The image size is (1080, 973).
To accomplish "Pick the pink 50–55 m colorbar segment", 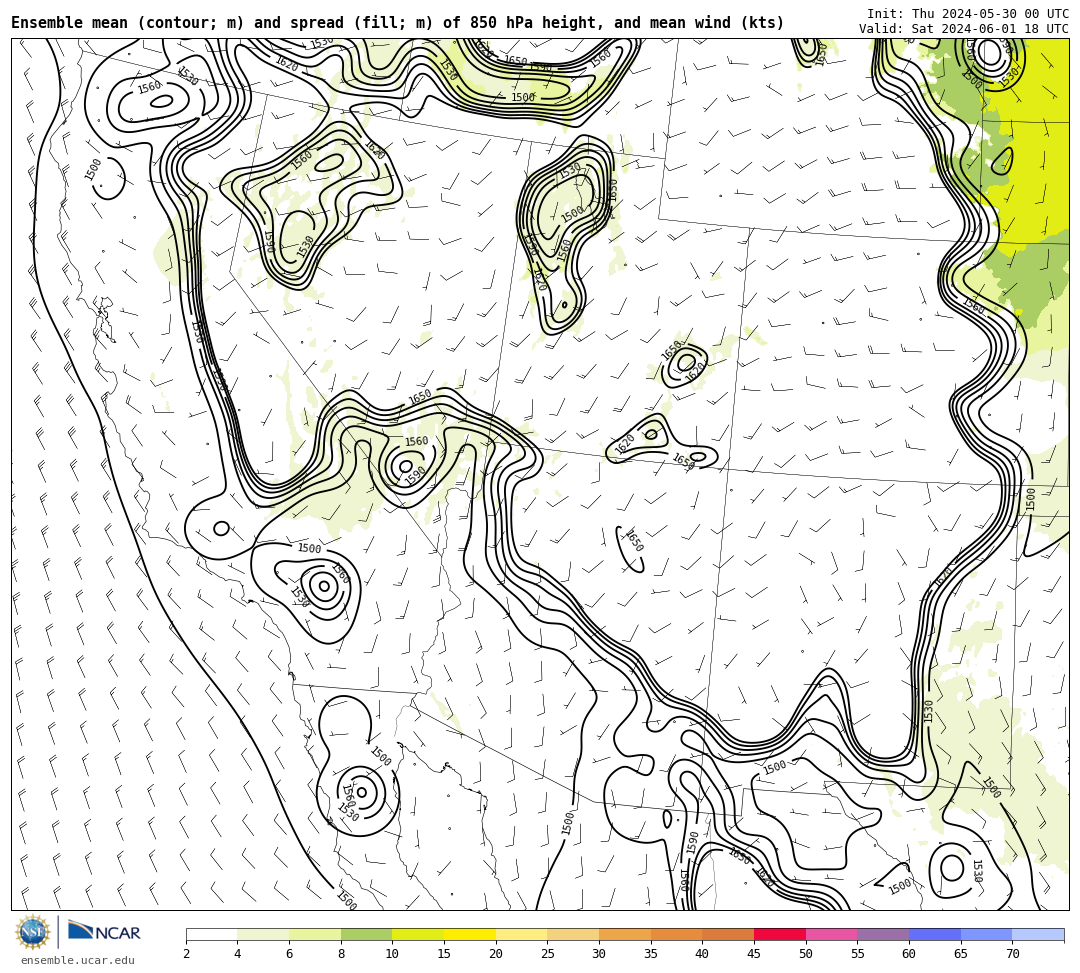I will click(831, 934).
